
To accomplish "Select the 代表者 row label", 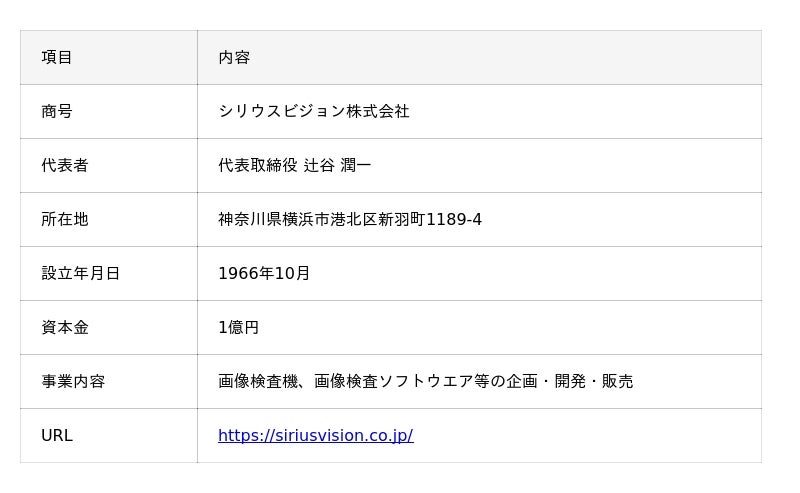I will pyautogui.click(x=65, y=166).
